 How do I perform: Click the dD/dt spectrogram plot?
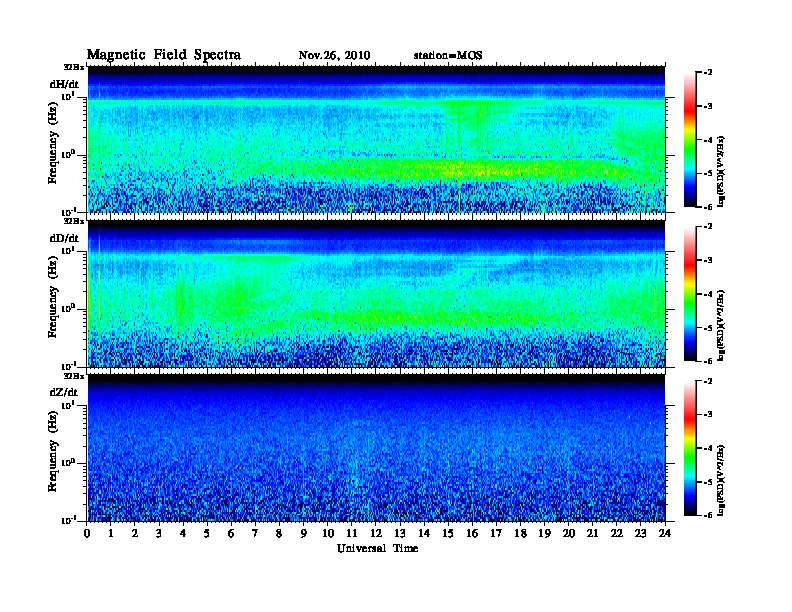click(377, 293)
